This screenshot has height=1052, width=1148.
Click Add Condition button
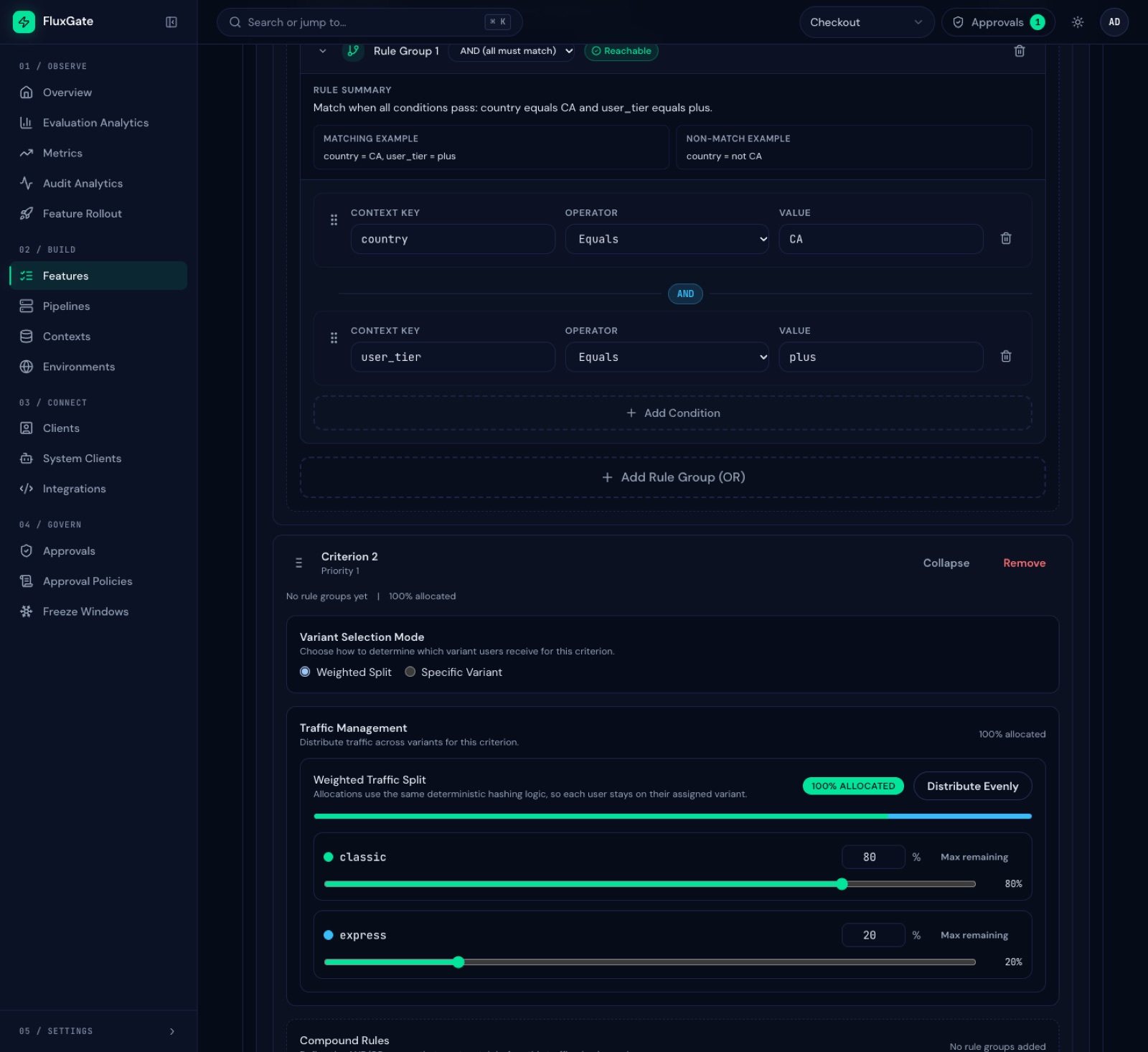point(672,413)
